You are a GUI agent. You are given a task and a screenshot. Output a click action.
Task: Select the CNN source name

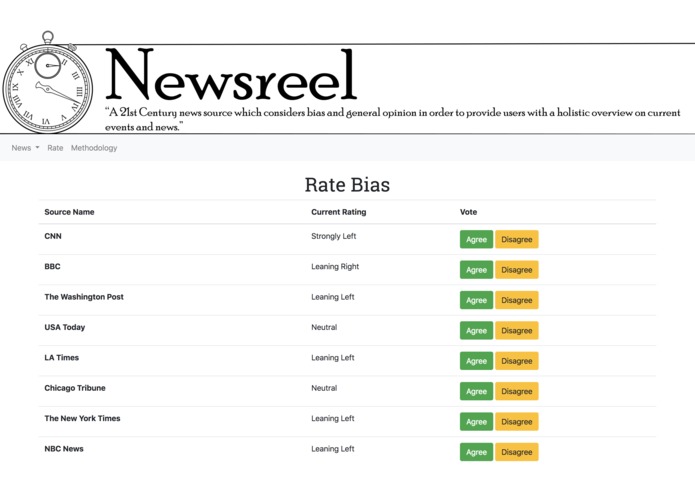pyautogui.click(x=53, y=236)
